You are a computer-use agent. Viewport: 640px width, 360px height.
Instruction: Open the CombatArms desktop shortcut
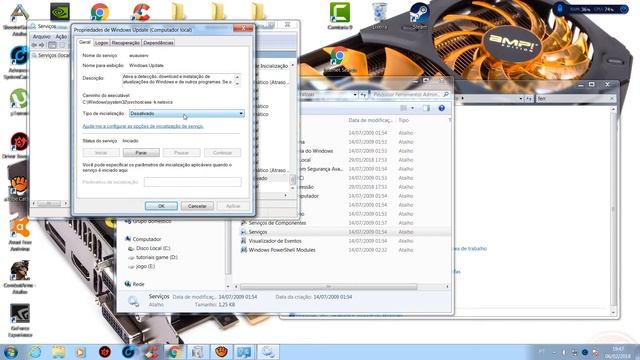click(19, 277)
